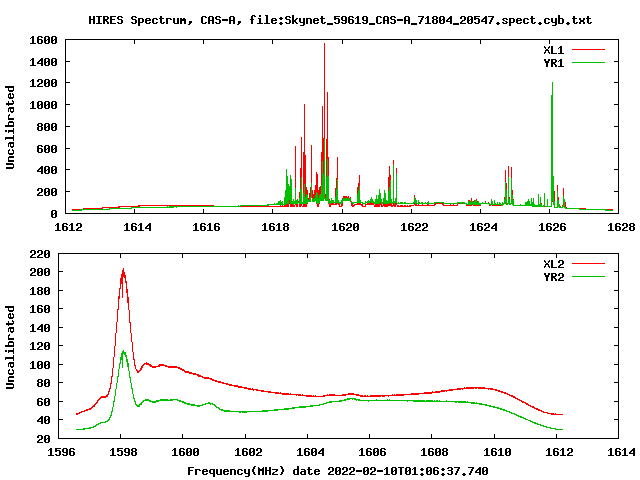
Task: Click the upper plot Uncalibrated axis label
Action: point(10,127)
